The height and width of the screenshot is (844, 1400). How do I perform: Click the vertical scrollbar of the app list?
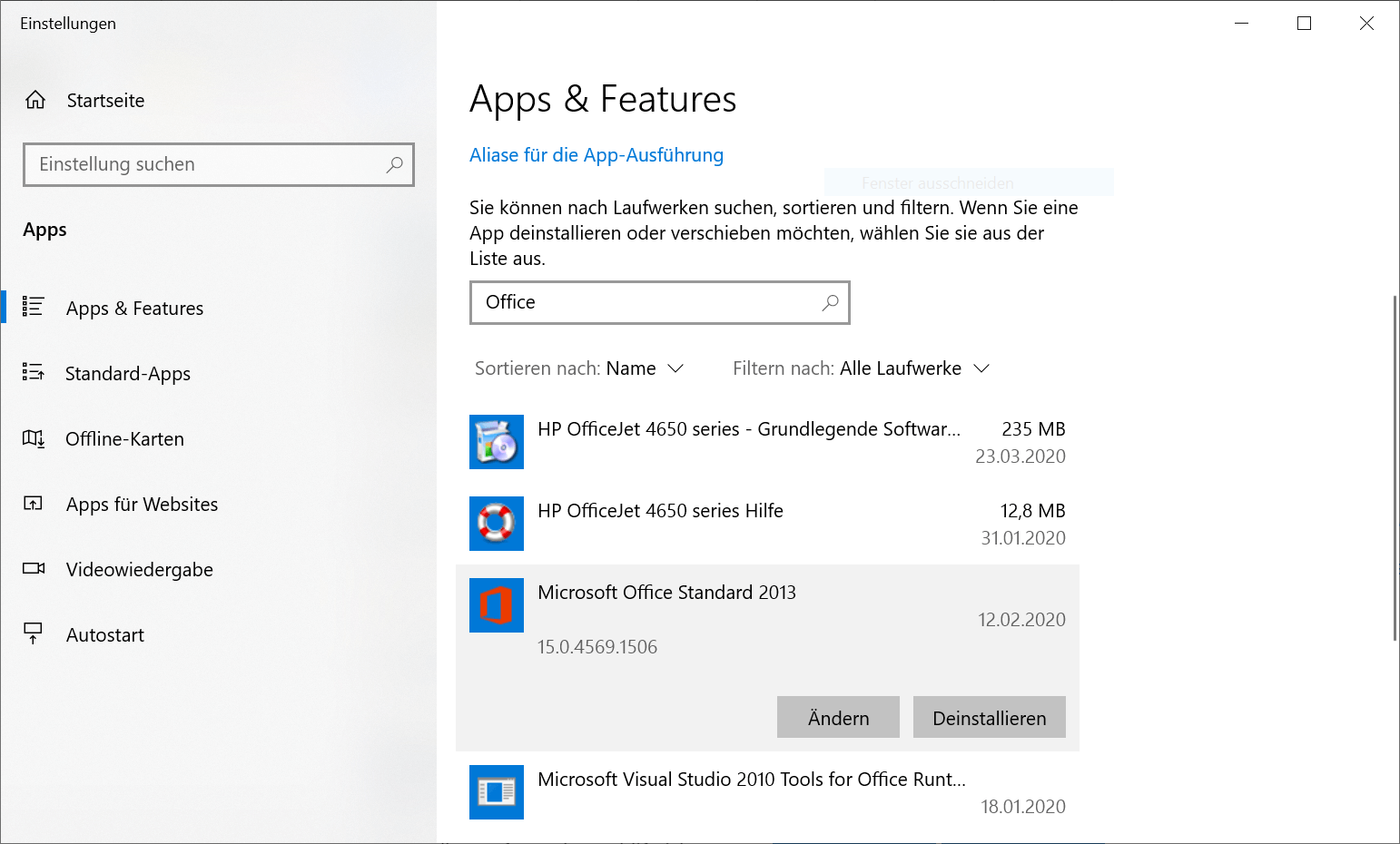tap(1395, 467)
